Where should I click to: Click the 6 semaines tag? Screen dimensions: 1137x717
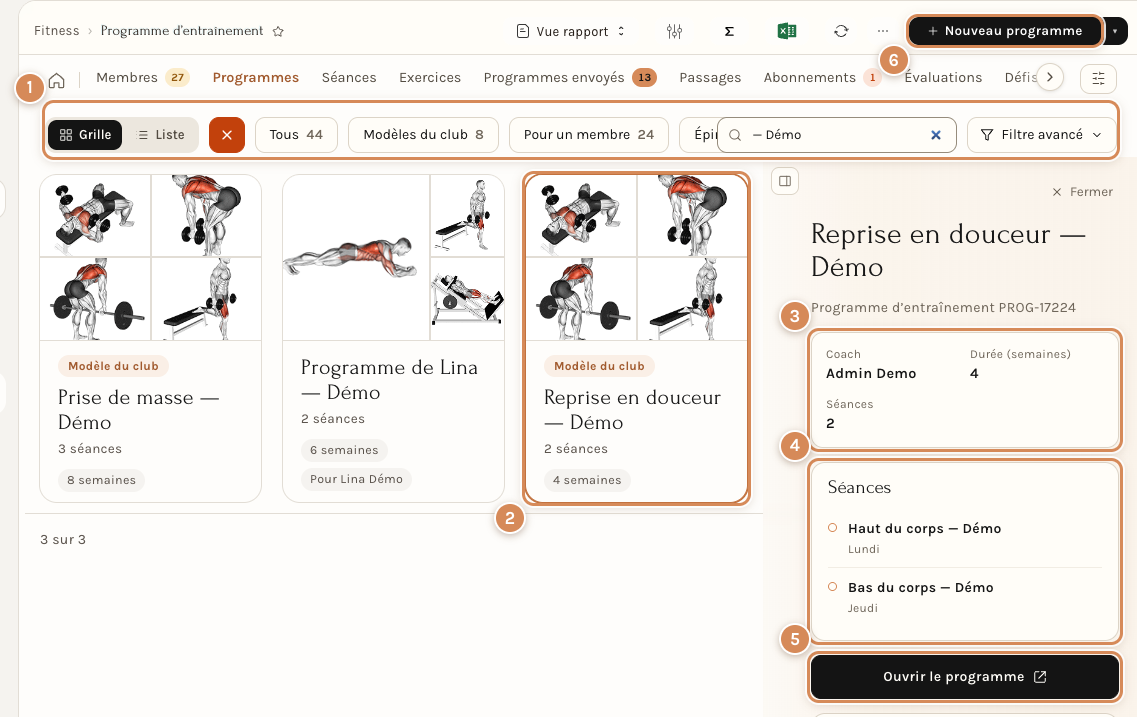[344, 450]
